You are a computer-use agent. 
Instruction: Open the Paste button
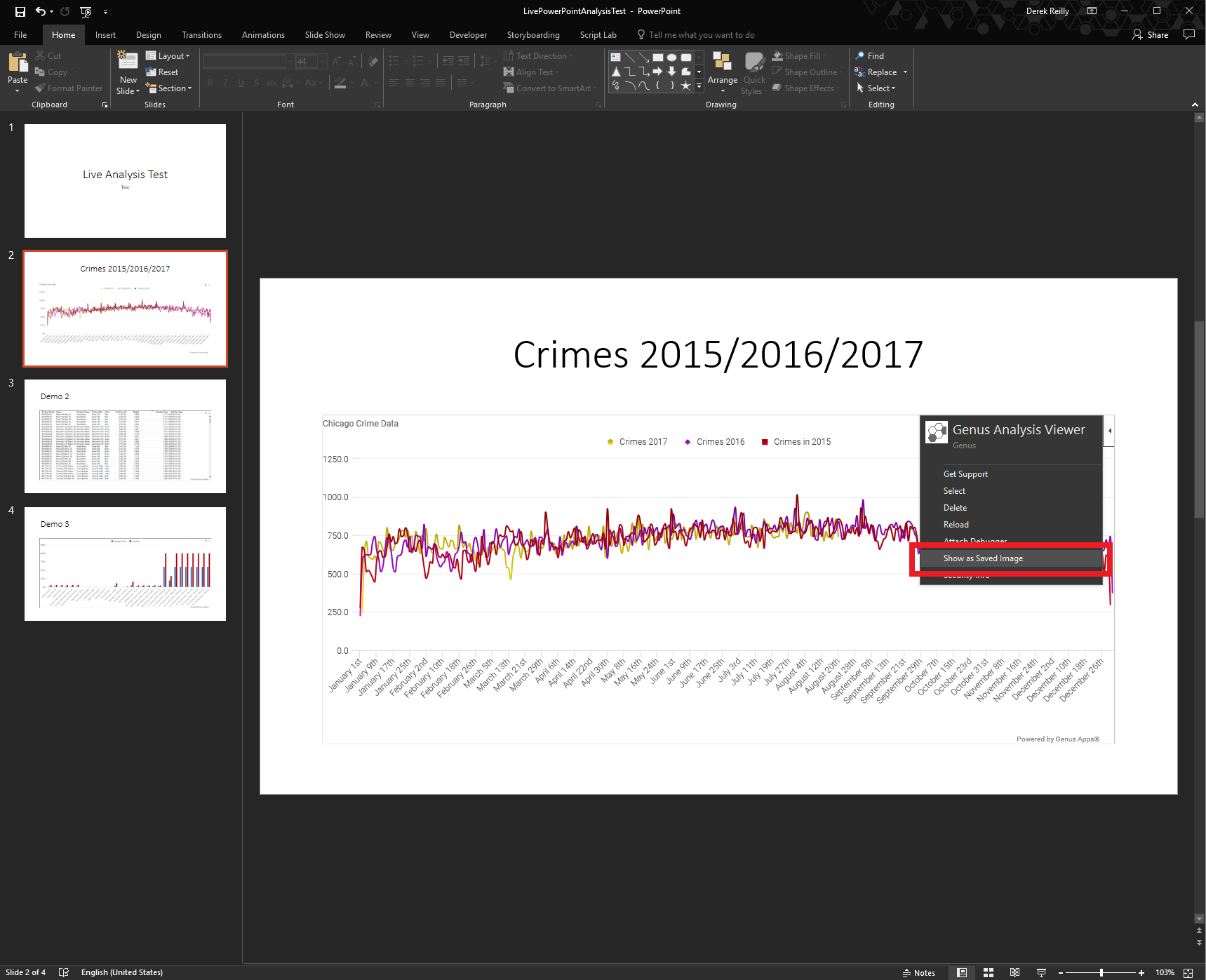click(18, 73)
